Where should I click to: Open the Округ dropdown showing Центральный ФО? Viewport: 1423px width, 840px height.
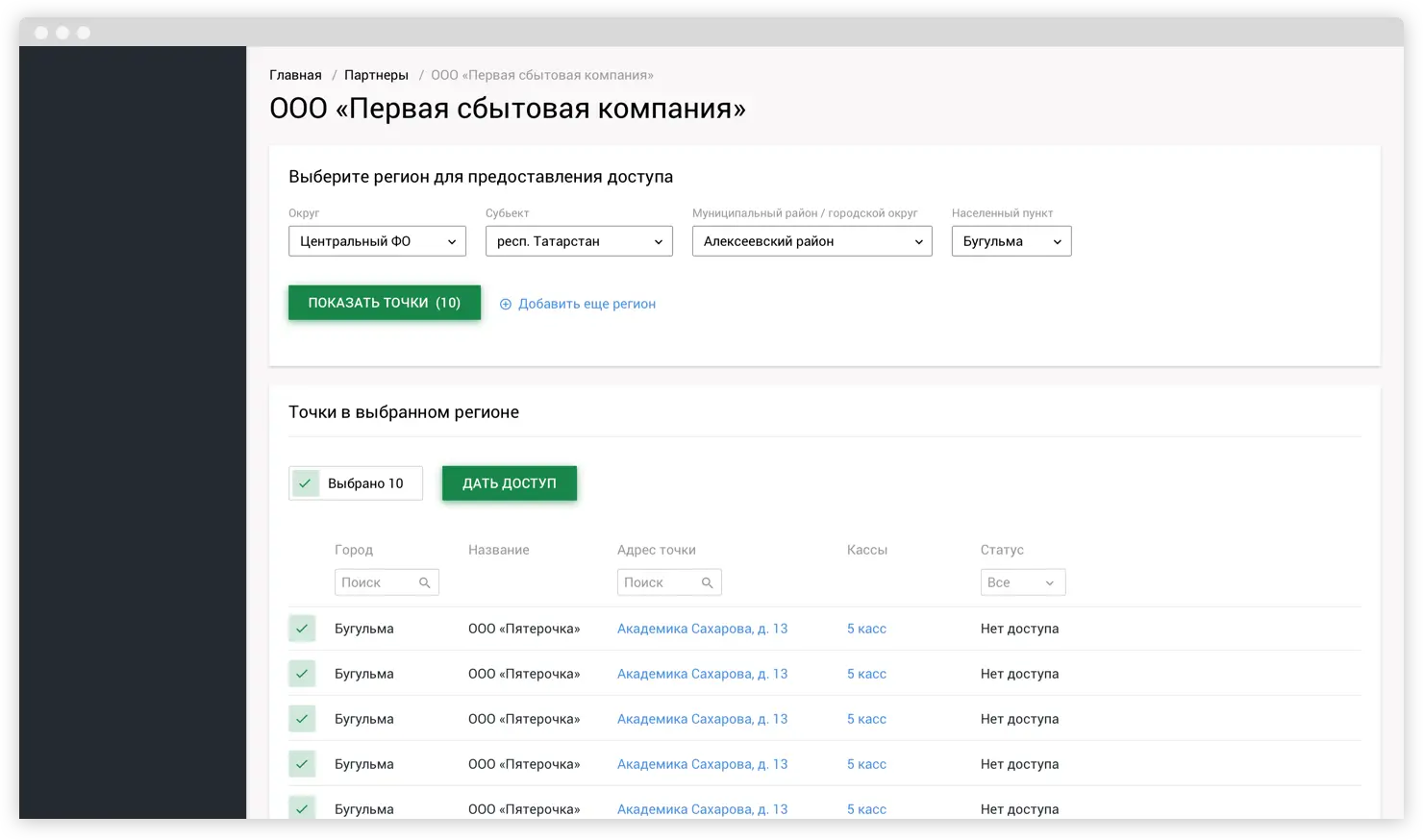pos(377,241)
